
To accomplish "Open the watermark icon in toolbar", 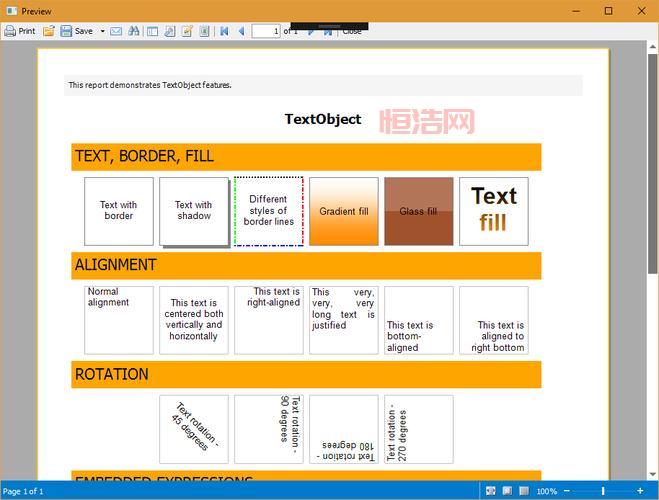I will point(204,31).
